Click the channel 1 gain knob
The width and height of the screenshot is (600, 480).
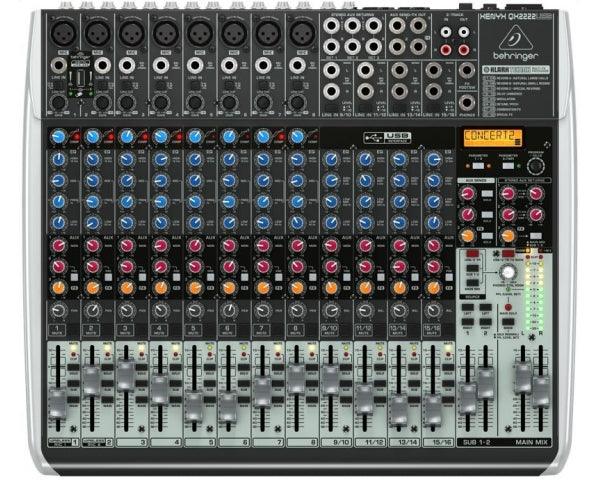tap(59, 103)
